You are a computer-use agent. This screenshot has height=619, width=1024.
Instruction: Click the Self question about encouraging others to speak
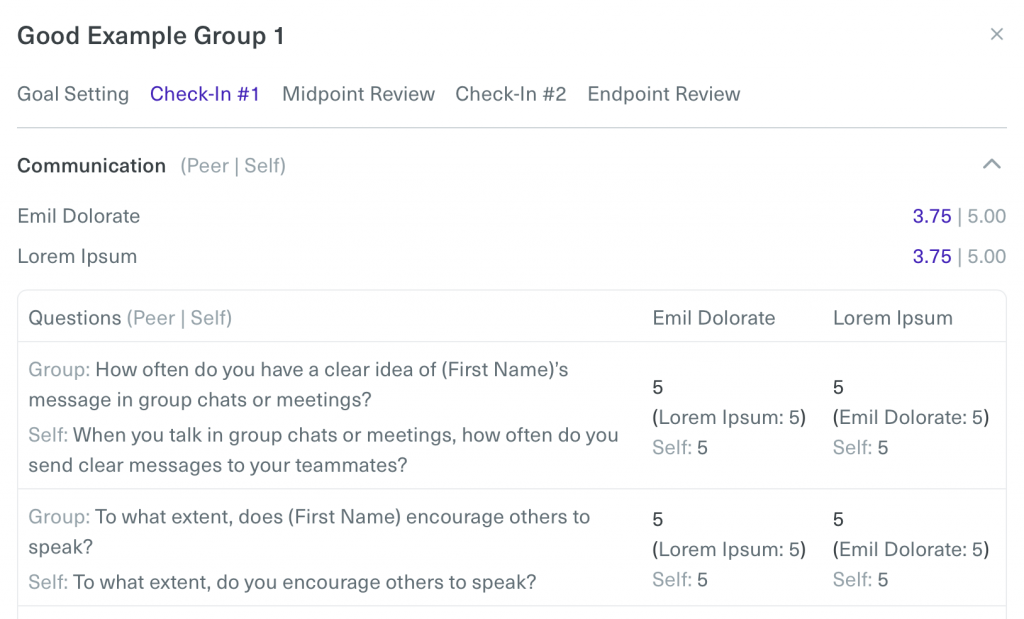pos(282,582)
